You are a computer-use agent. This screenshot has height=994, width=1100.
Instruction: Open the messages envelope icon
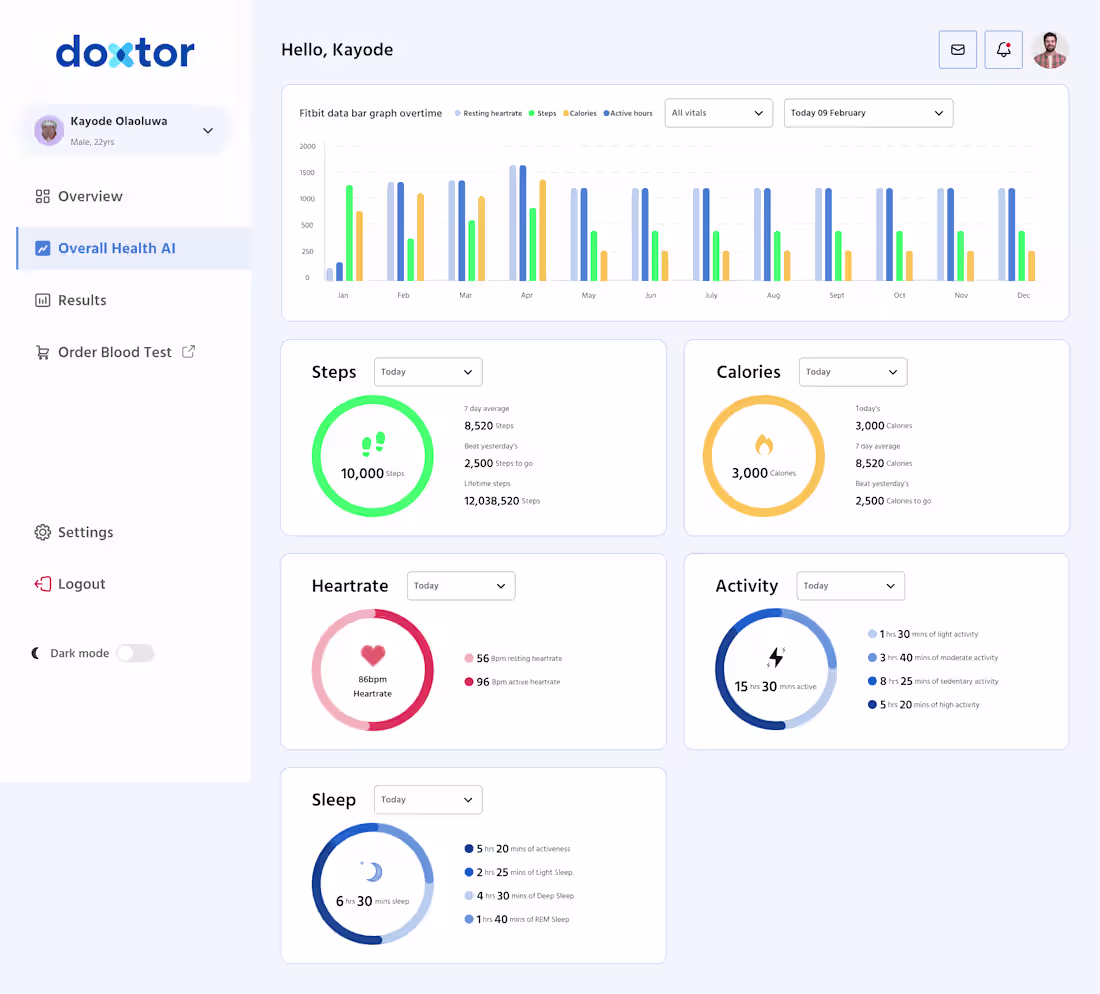pos(957,49)
